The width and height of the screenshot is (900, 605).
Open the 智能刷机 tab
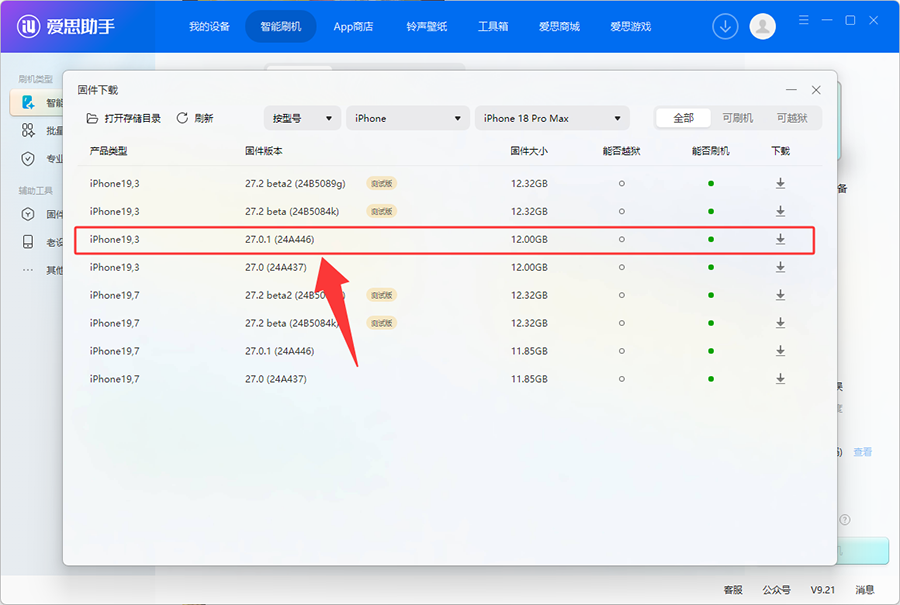(281, 26)
